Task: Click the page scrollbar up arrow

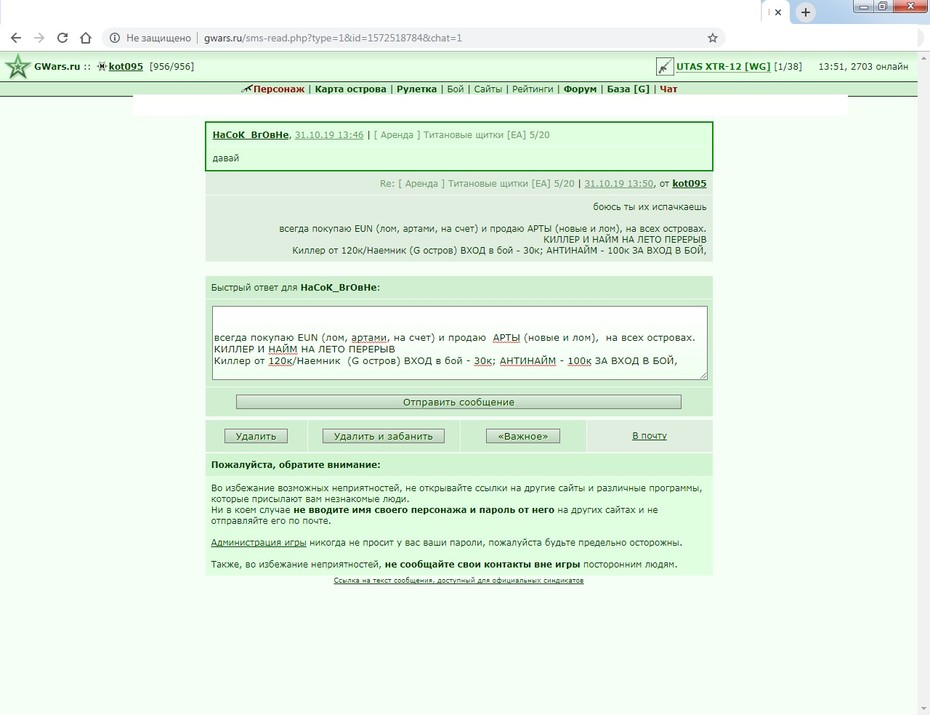Action: point(923,58)
